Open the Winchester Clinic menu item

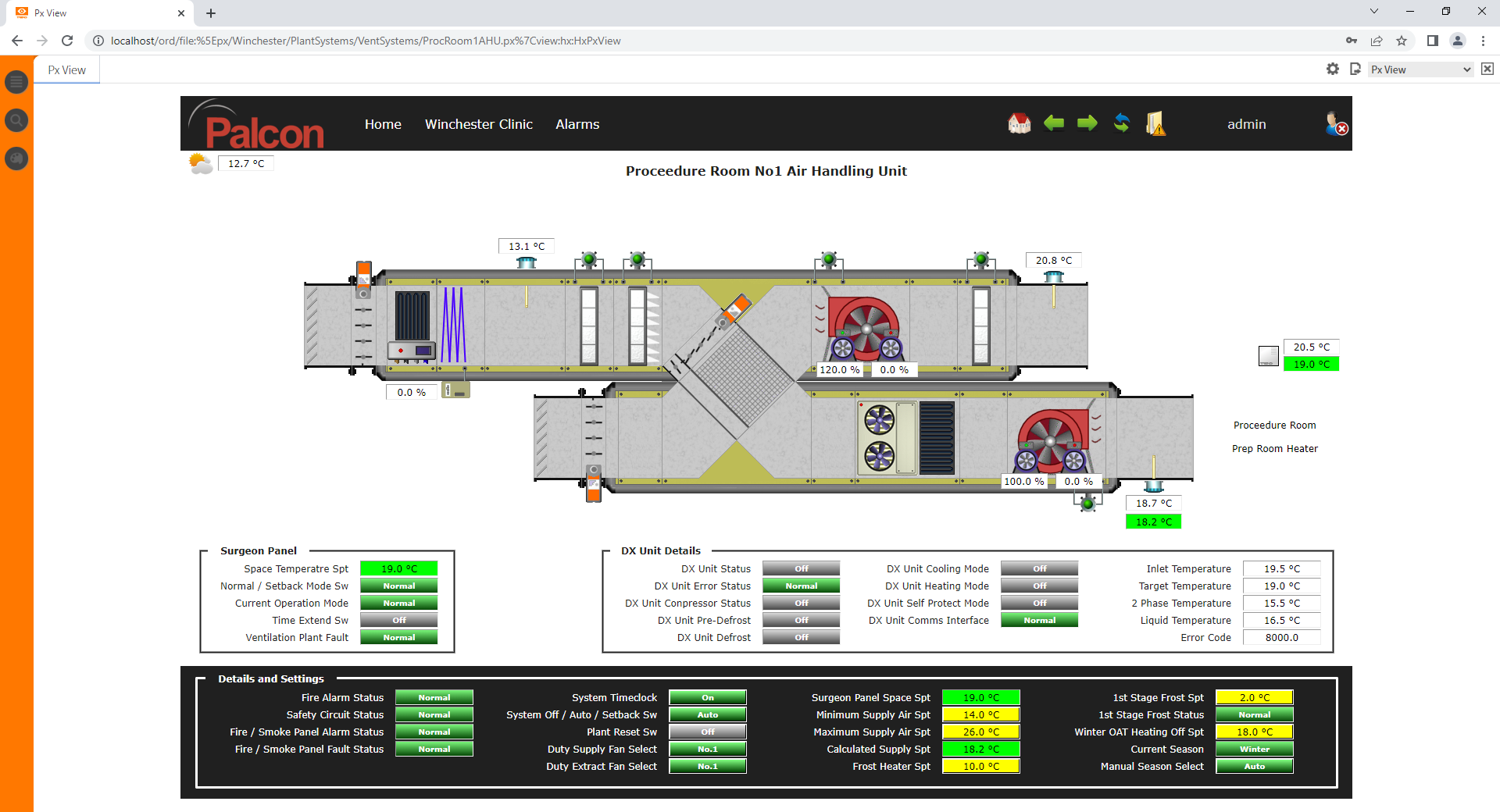click(x=478, y=124)
